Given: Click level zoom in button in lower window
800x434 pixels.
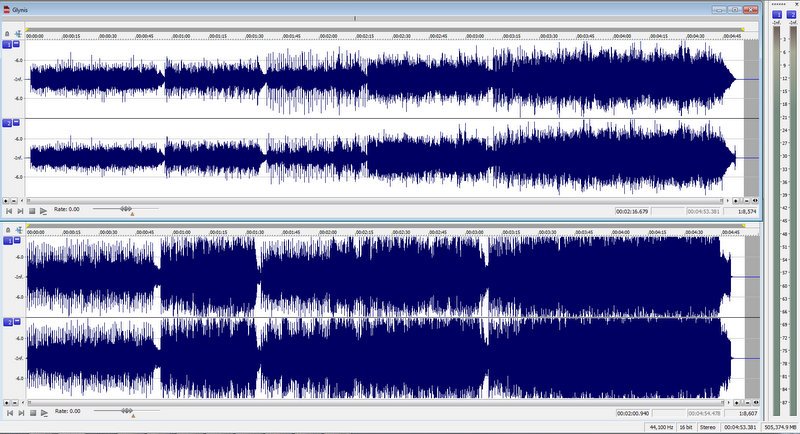Looking at the screenshot, I should click(x=6, y=403).
